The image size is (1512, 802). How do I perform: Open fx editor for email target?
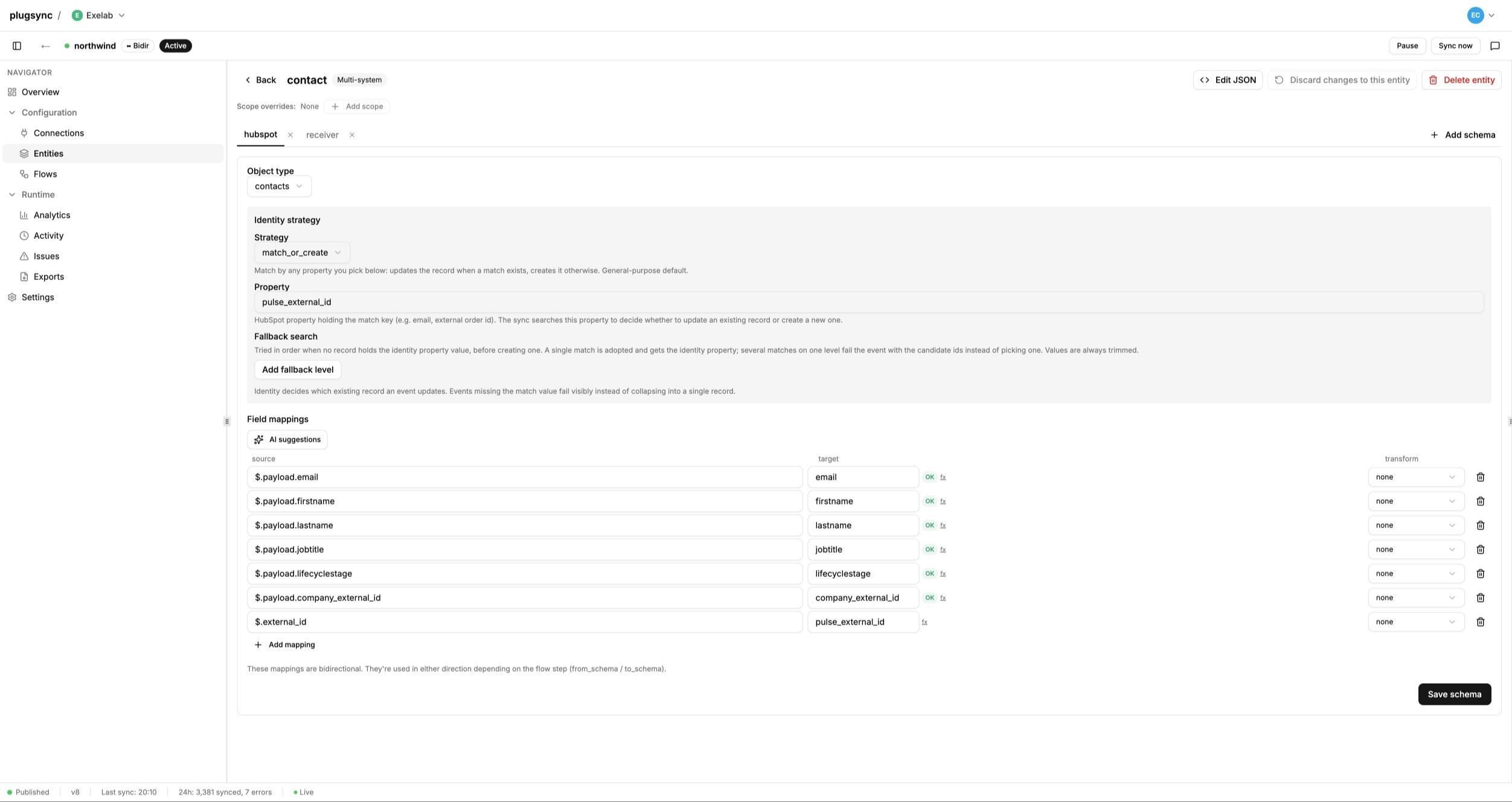943,477
